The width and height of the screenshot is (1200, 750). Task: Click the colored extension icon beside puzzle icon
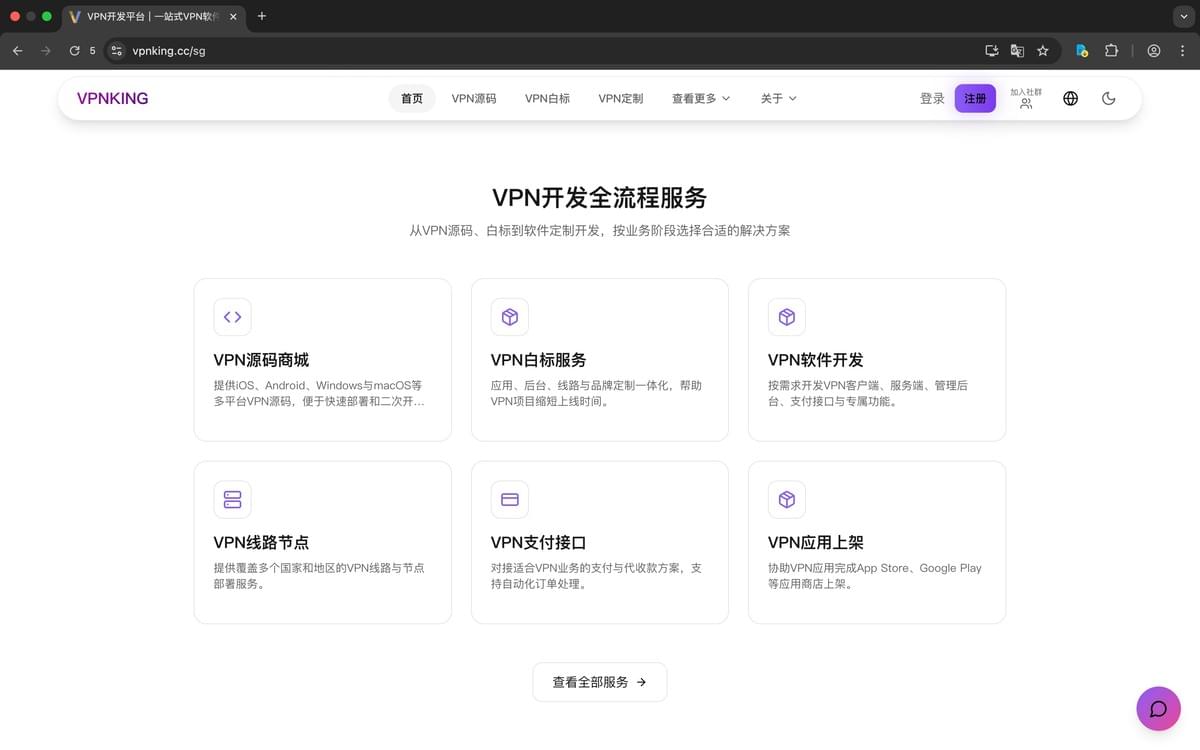point(1081,50)
